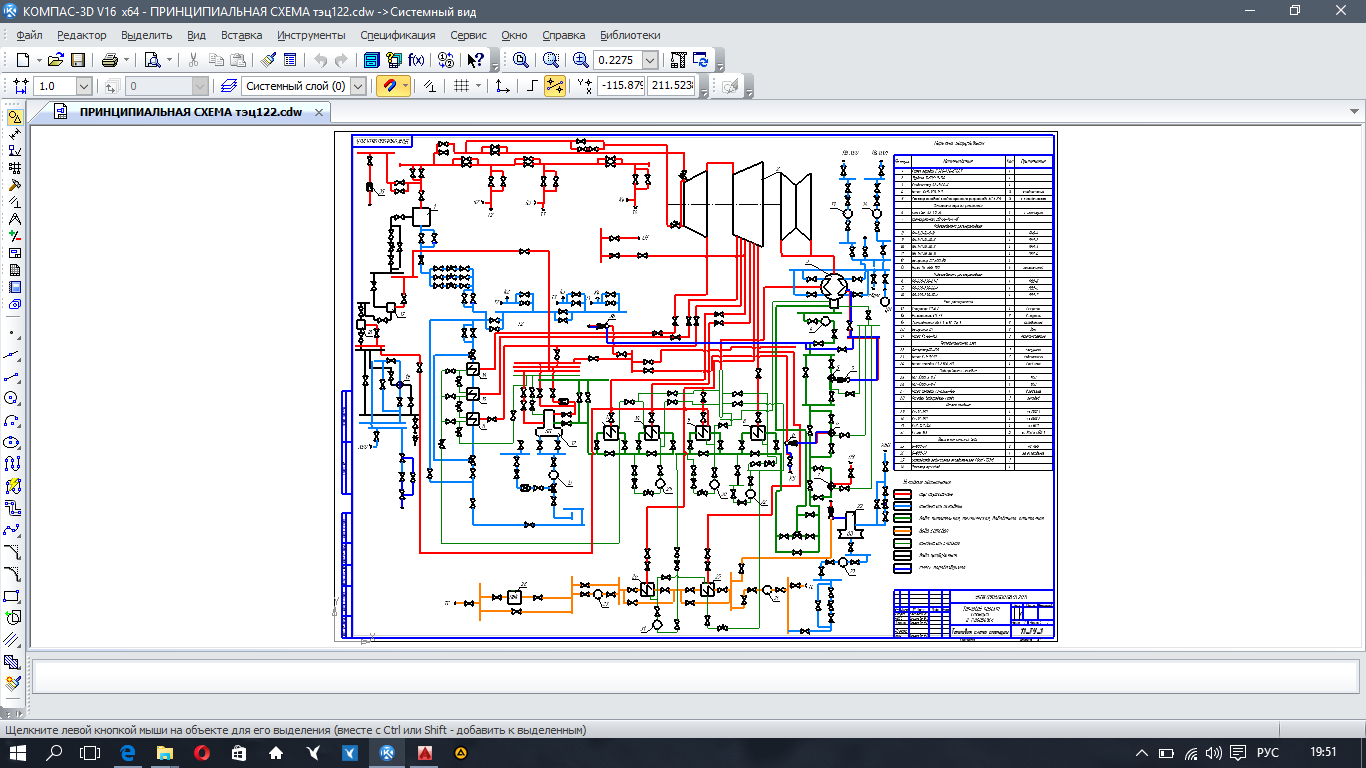The image size is (1366, 768).
Task: Undo the last action
Action: [x=320, y=60]
